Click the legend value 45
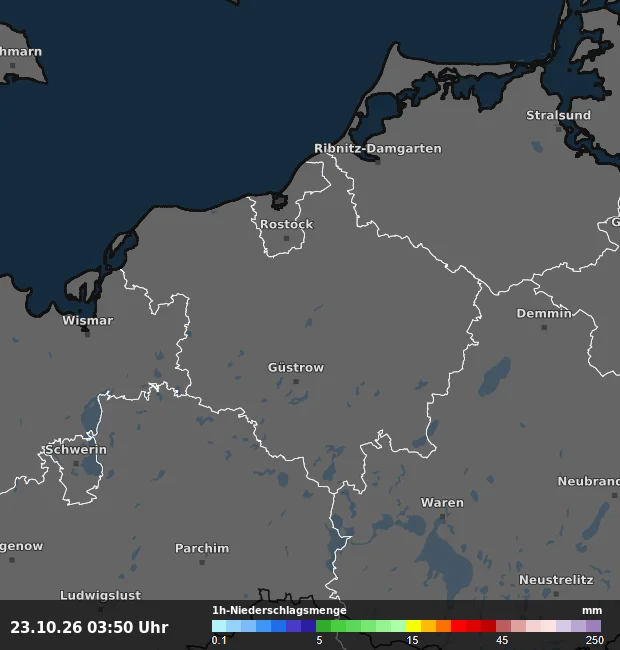Image resolution: width=620 pixels, height=650 pixels. [x=502, y=640]
